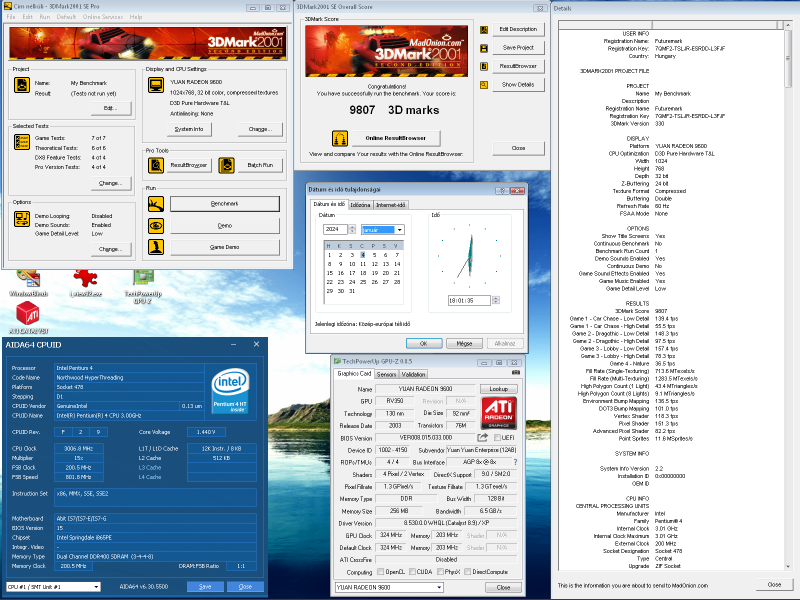
Task: Switch to the Internet-idő tab
Action: tap(390, 205)
